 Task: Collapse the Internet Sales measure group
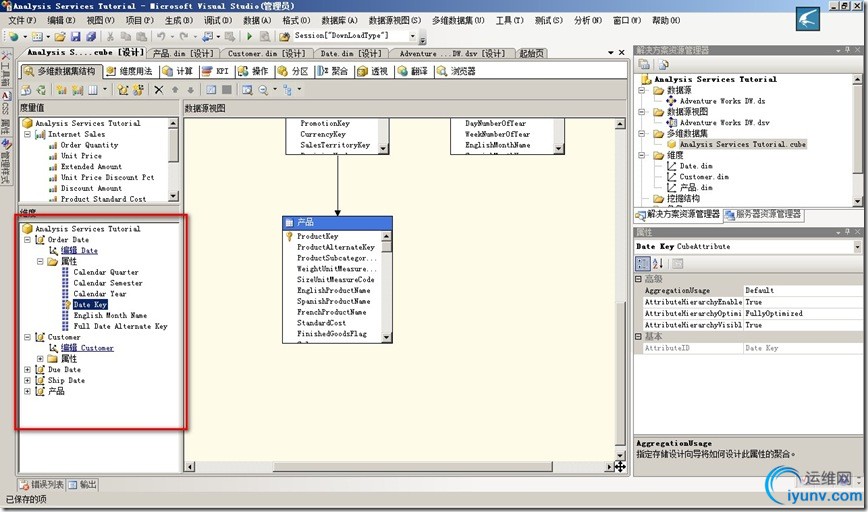[27, 135]
